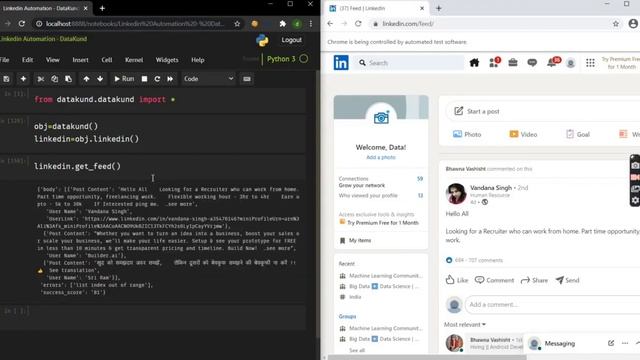This screenshot has width=640, height=360.
Task: Go to LinkedIn Home icon
Action: pos(474,63)
